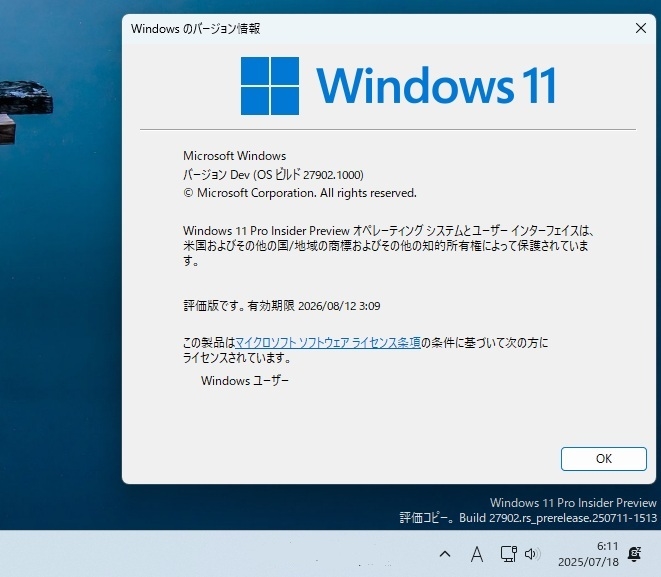Click the Microsoft Windows text line

(234, 156)
